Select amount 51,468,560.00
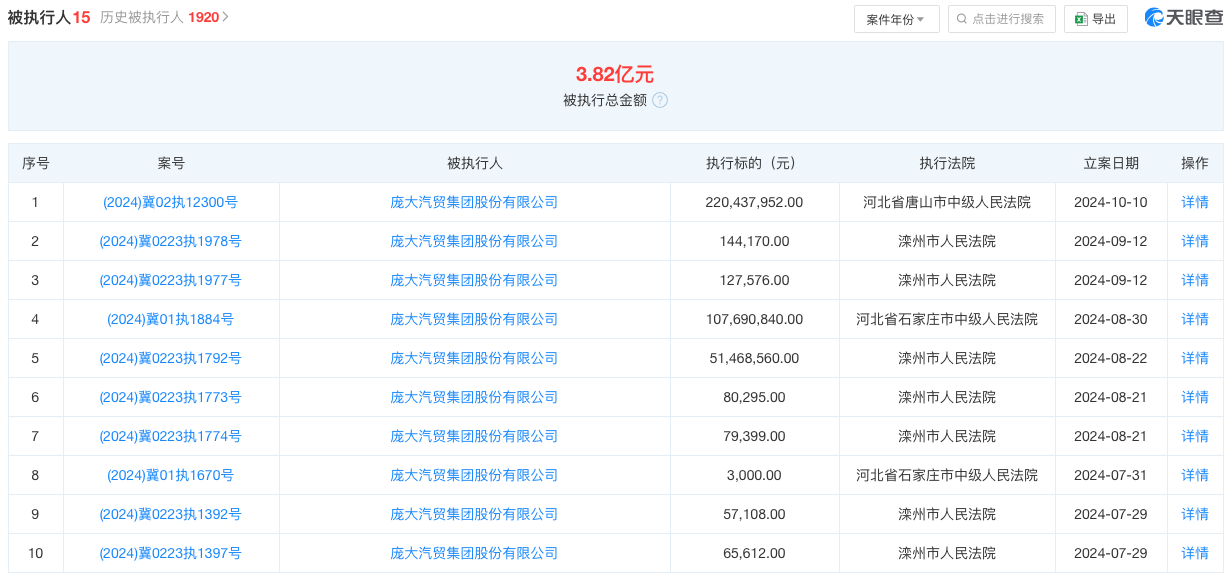The height and width of the screenshot is (578, 1232). [x=754, y=358]
